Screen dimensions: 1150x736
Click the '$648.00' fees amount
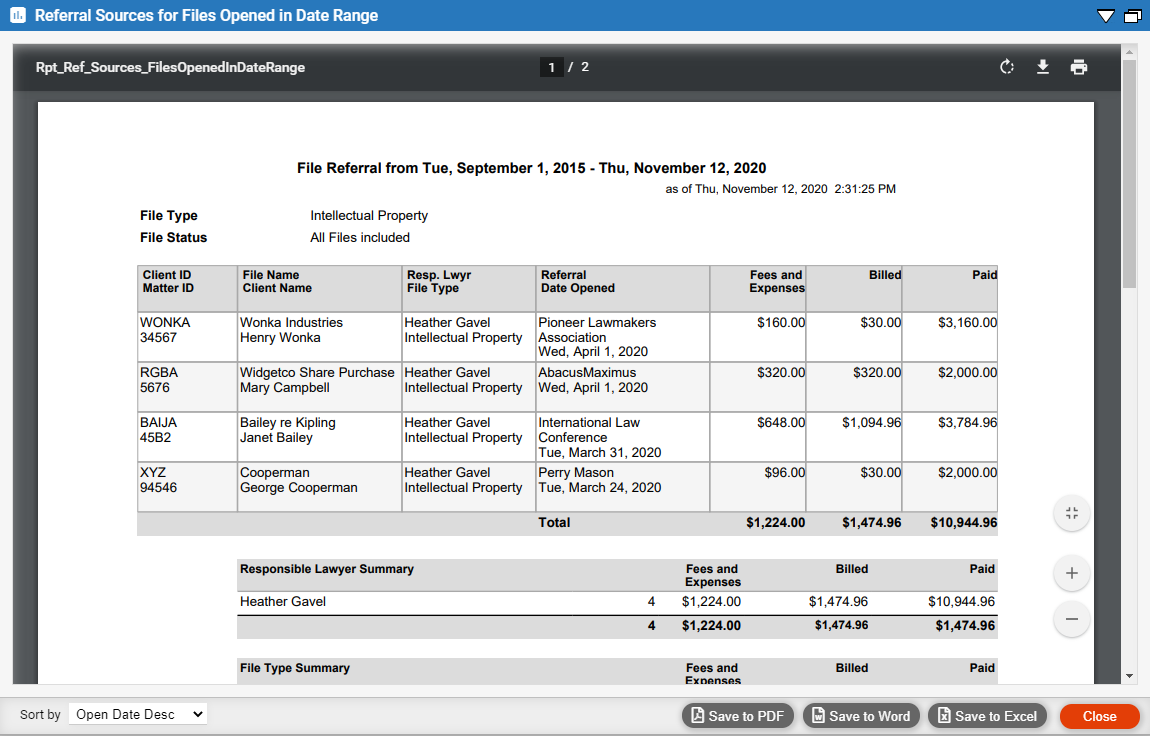(x=781, y=422)
